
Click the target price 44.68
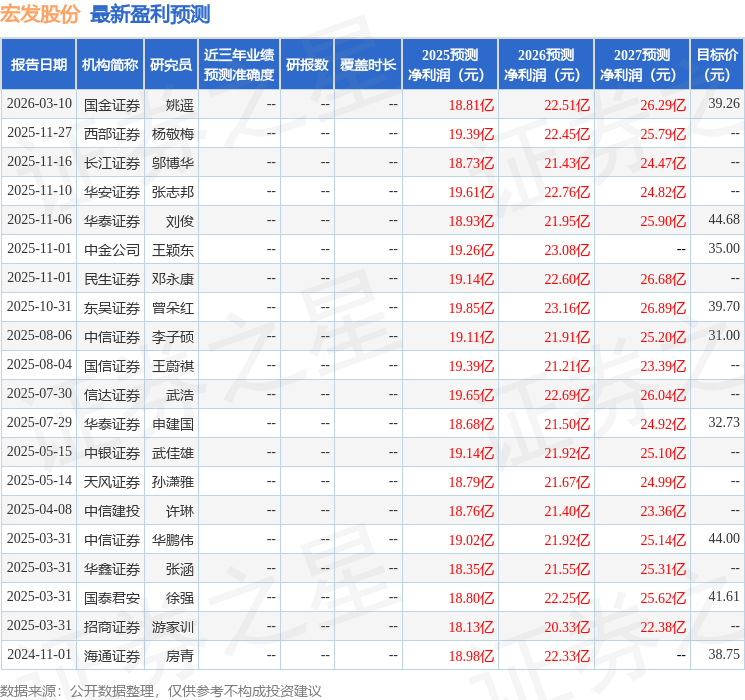pos(724,220)
